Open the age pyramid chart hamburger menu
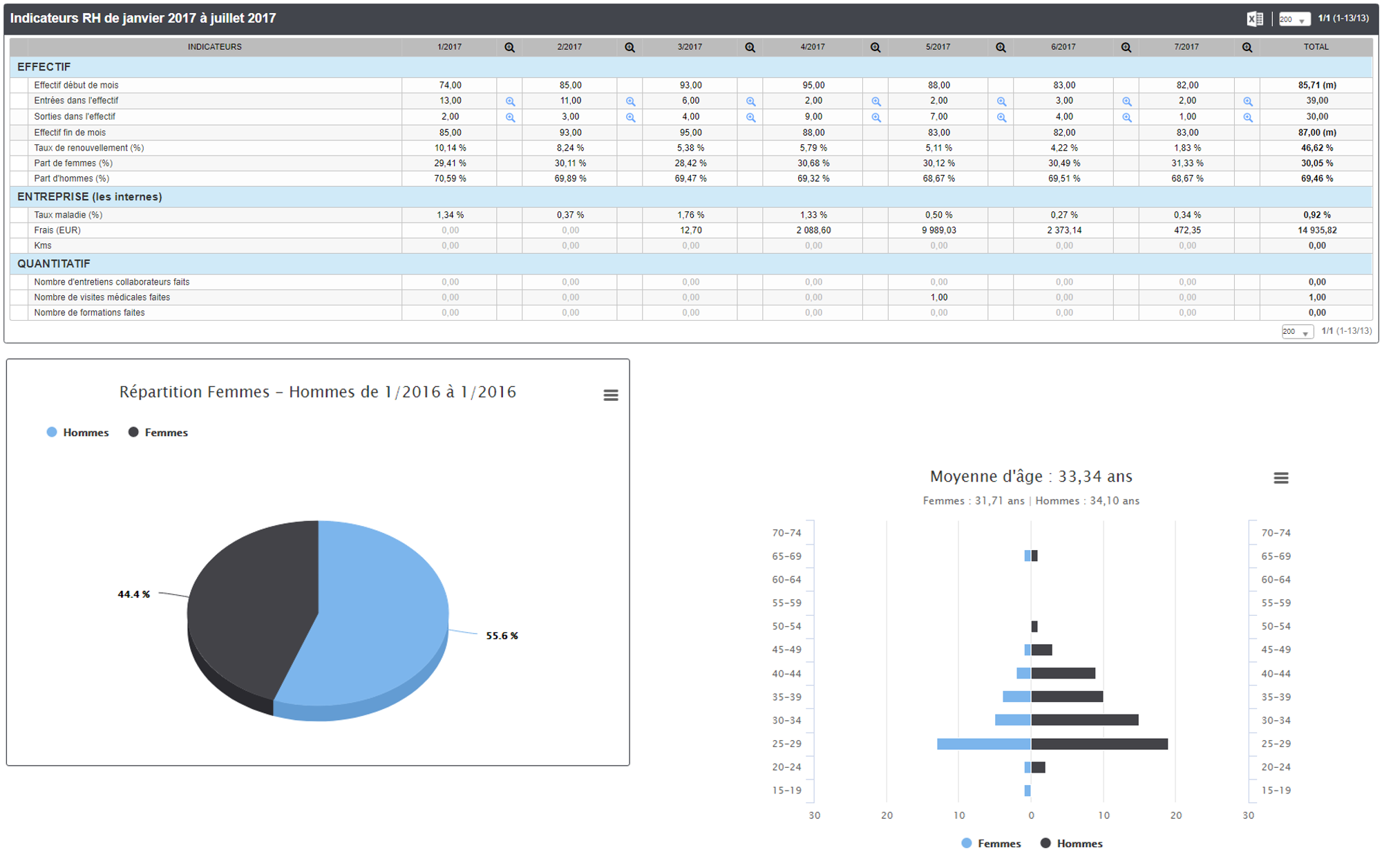 click(x=1280, y=478)
